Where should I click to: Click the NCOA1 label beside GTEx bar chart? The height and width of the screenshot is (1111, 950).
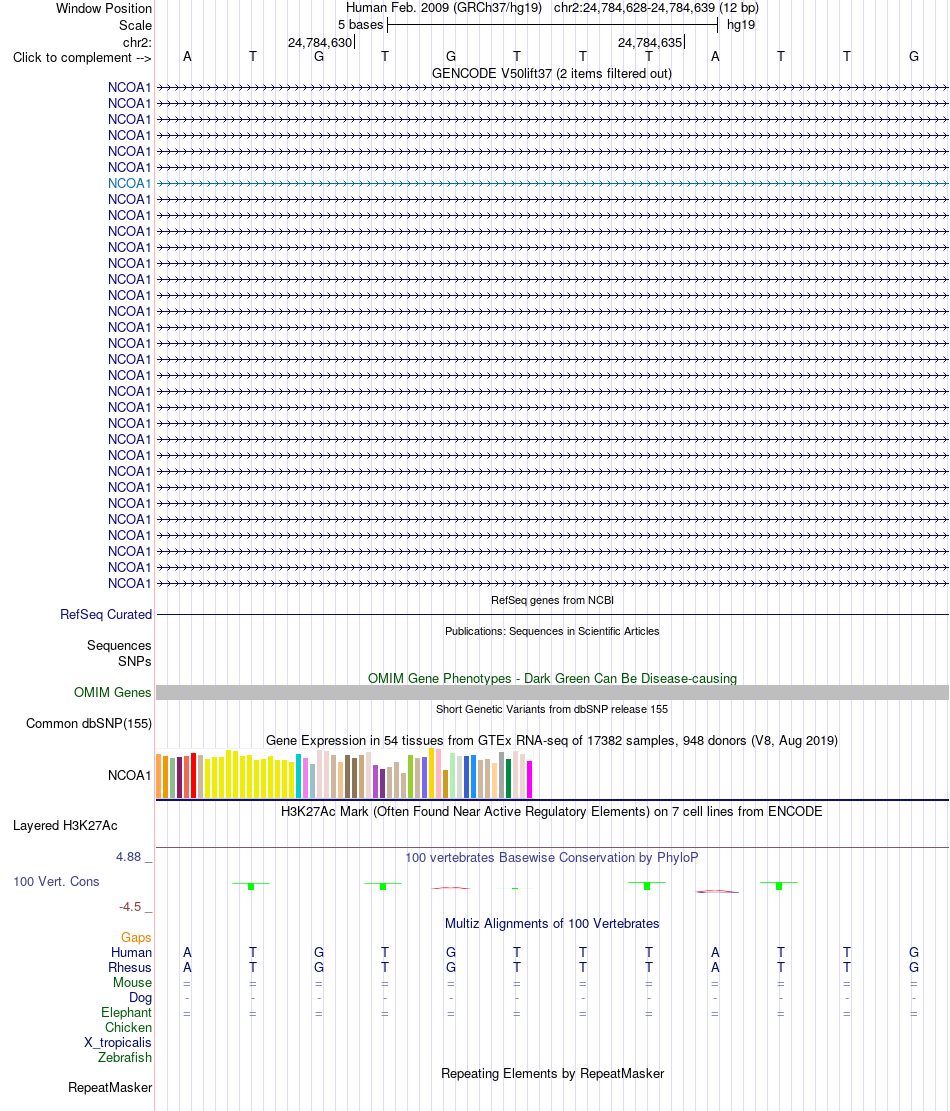[130, 776]
